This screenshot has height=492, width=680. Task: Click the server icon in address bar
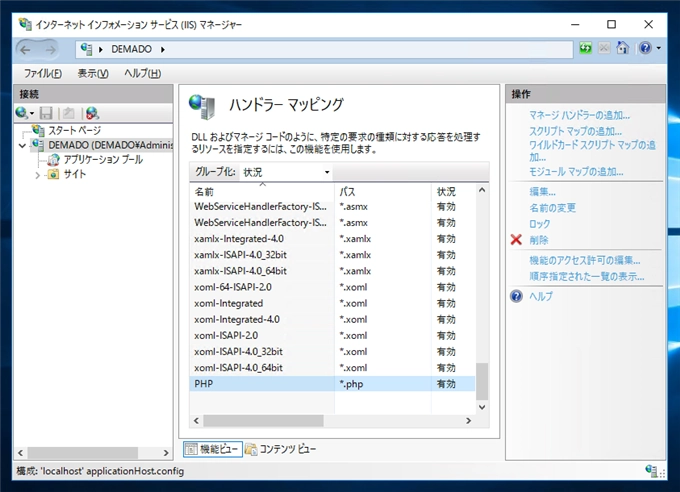point(86,49)
